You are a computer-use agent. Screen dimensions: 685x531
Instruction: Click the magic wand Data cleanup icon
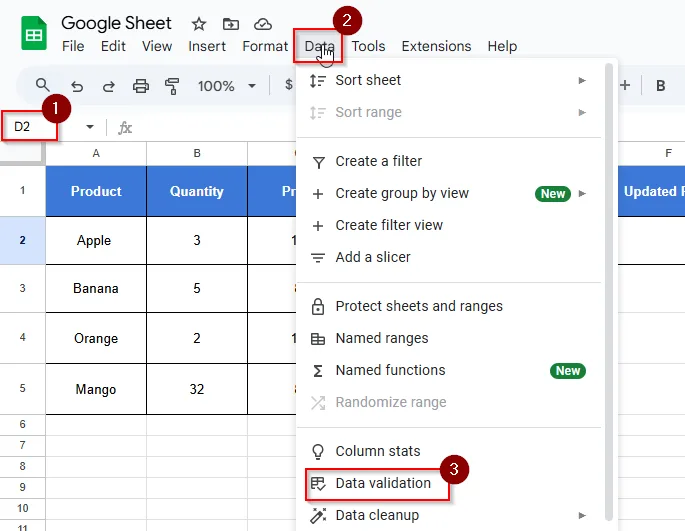tap(318, 515)
